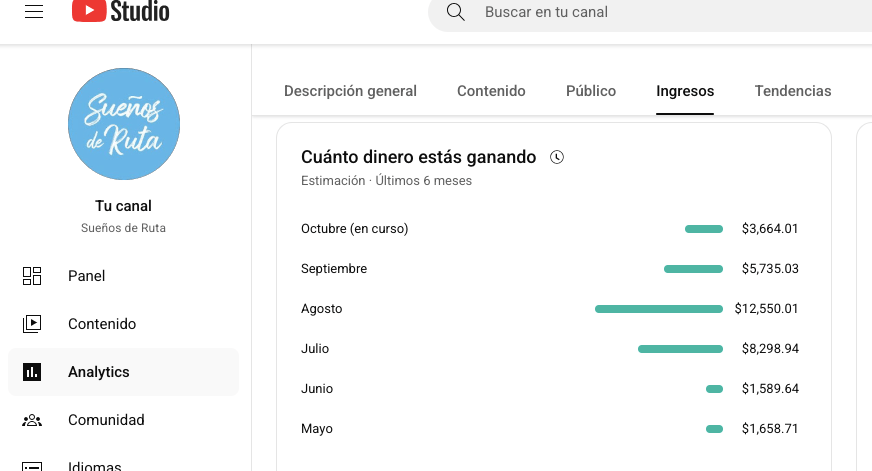
Task: Select the Mayo row label
Action: [317, 429]
